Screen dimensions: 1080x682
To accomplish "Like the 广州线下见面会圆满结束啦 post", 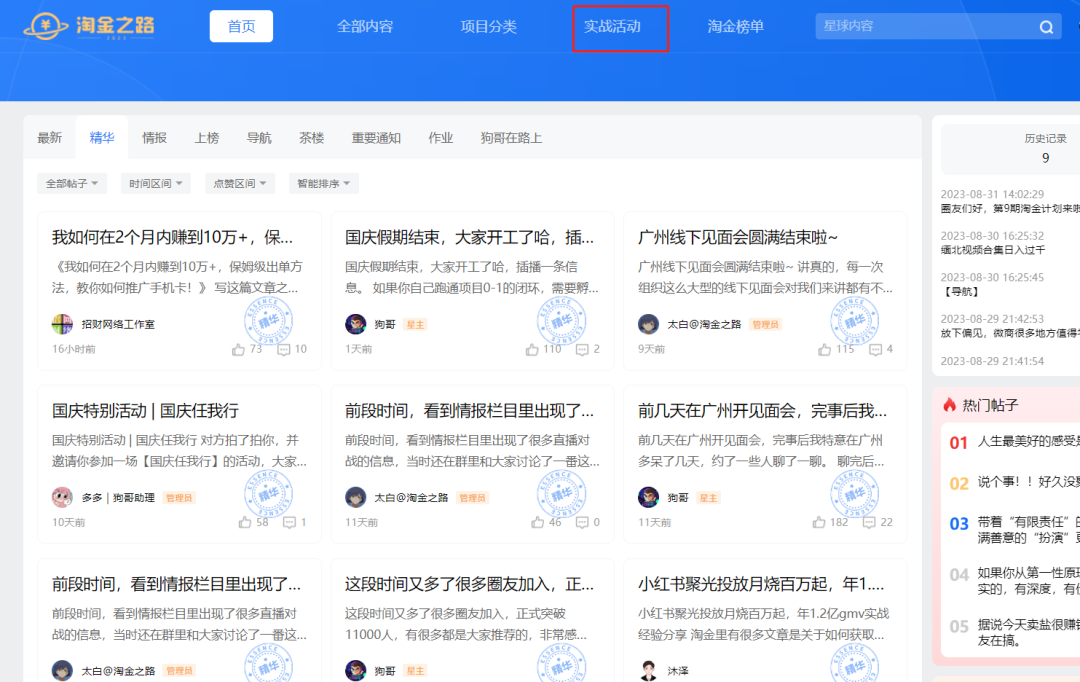I will [824, 350].
